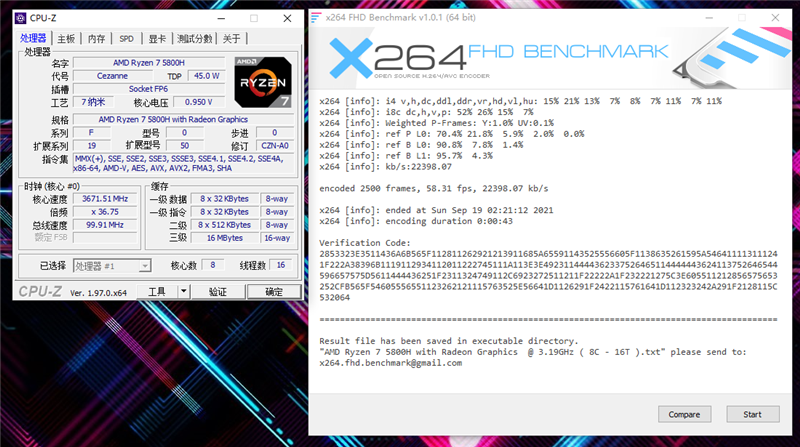Click the 7 纳米 process value
The width and height of the screenshot is (800, 447).
point(93,102)
